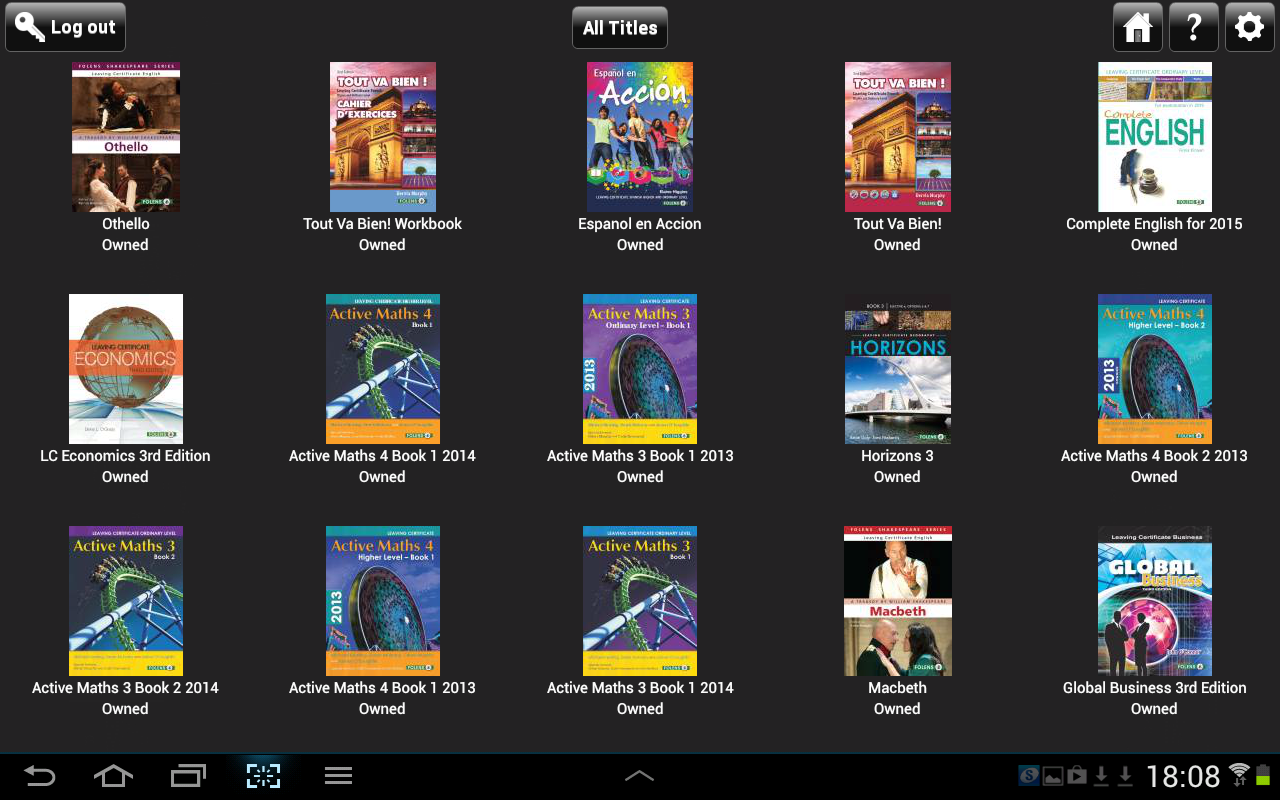Select the "Active Maths 3 Book 2 2014" title text

pos(126,688)
